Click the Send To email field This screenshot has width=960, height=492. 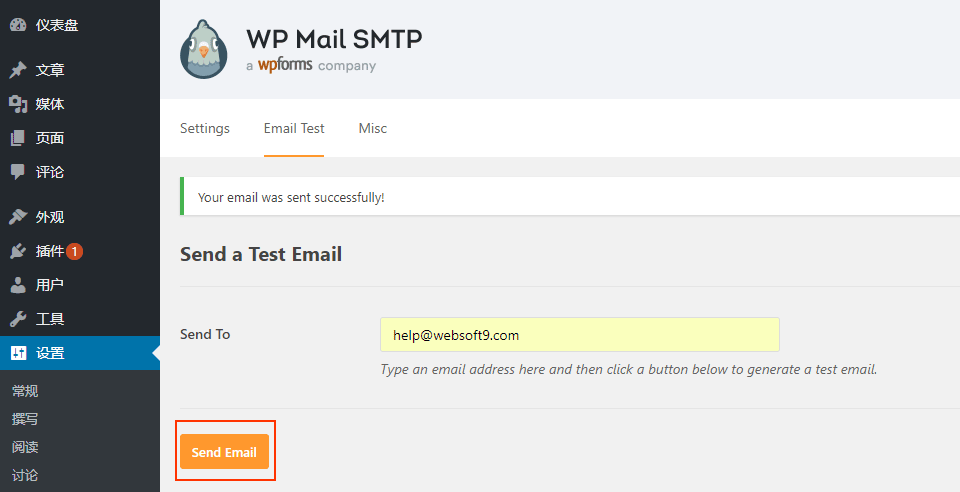click(x=579, y=335)
